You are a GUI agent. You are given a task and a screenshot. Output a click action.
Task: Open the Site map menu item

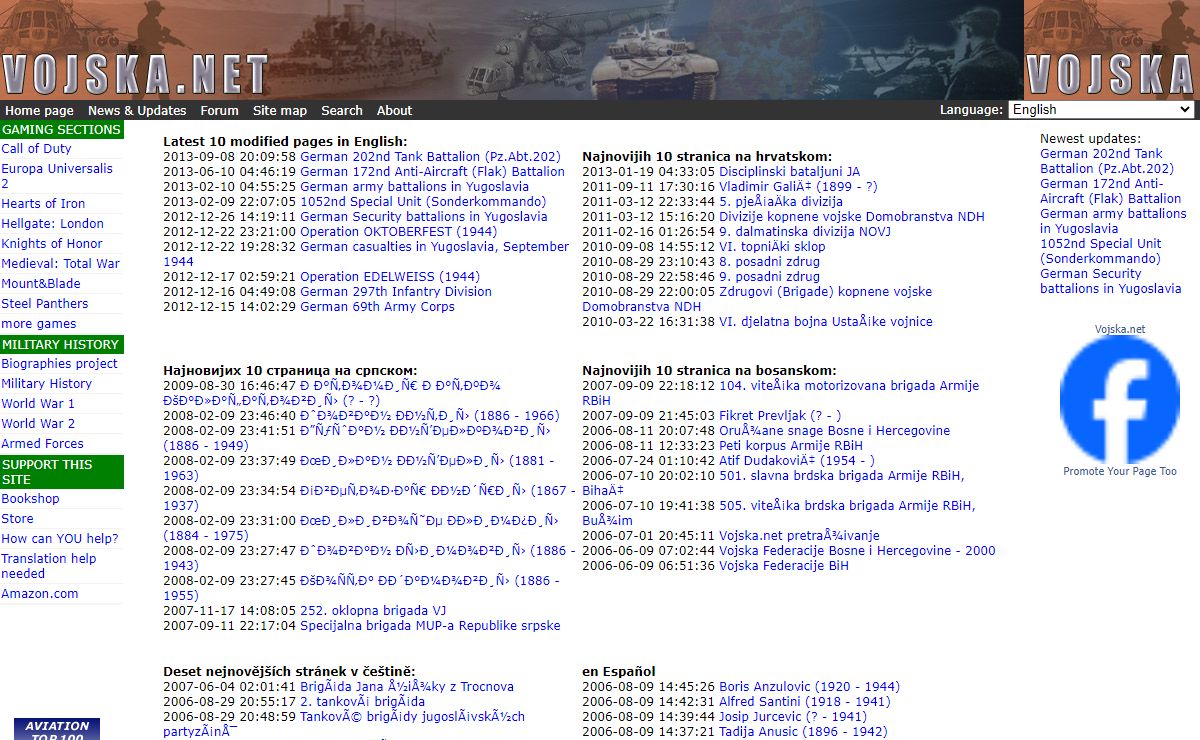280,111
